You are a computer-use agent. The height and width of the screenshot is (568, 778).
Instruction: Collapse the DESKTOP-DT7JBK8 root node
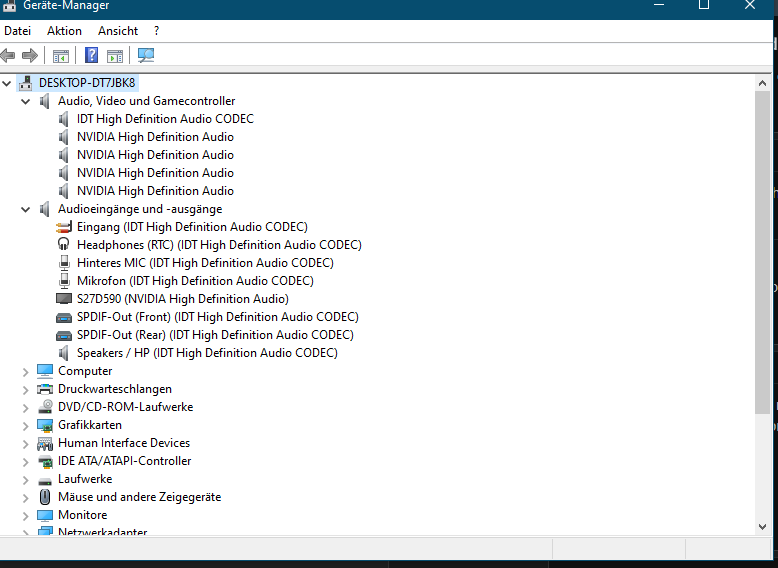tap(6, 83)
